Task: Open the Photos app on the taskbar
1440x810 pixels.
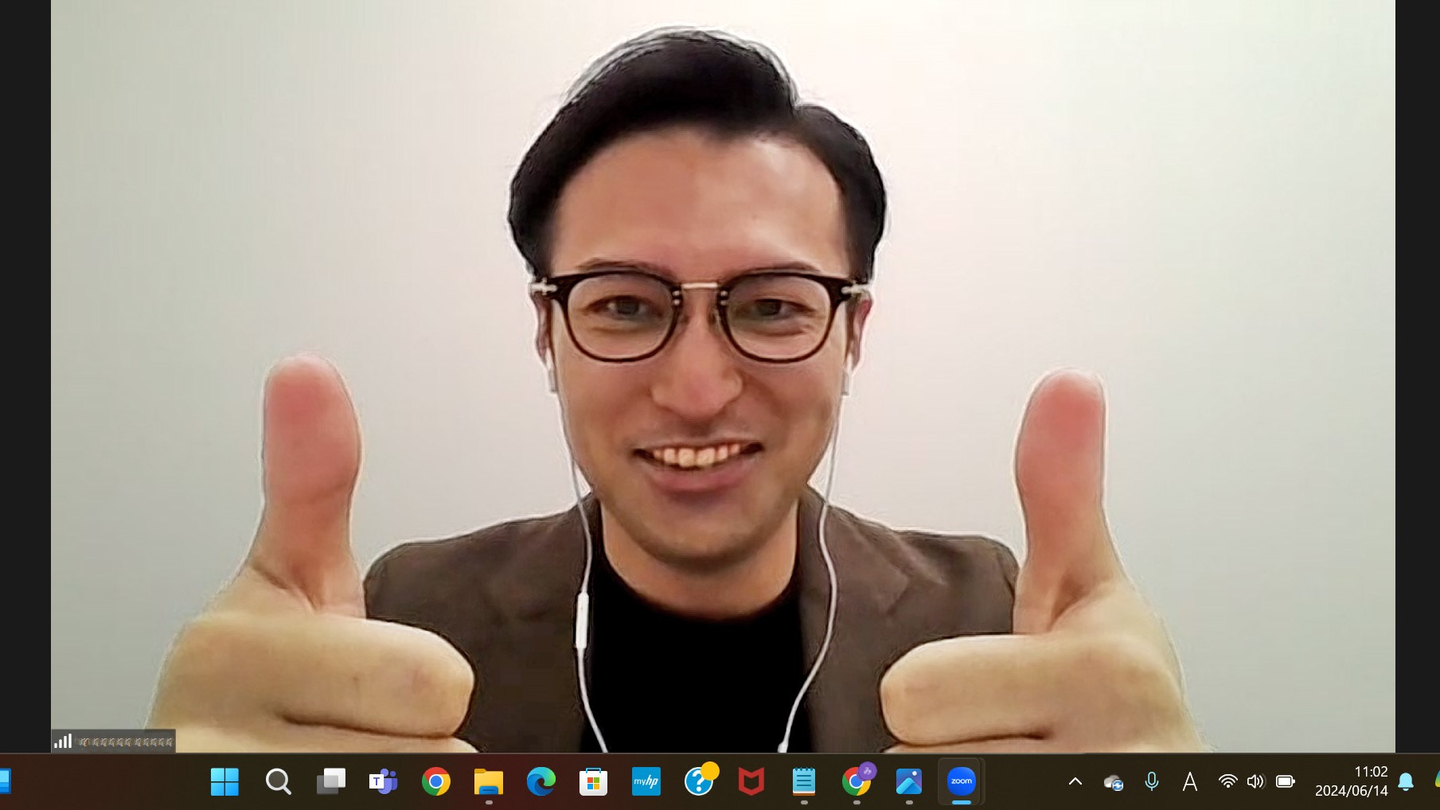Action: click(909, 781)
